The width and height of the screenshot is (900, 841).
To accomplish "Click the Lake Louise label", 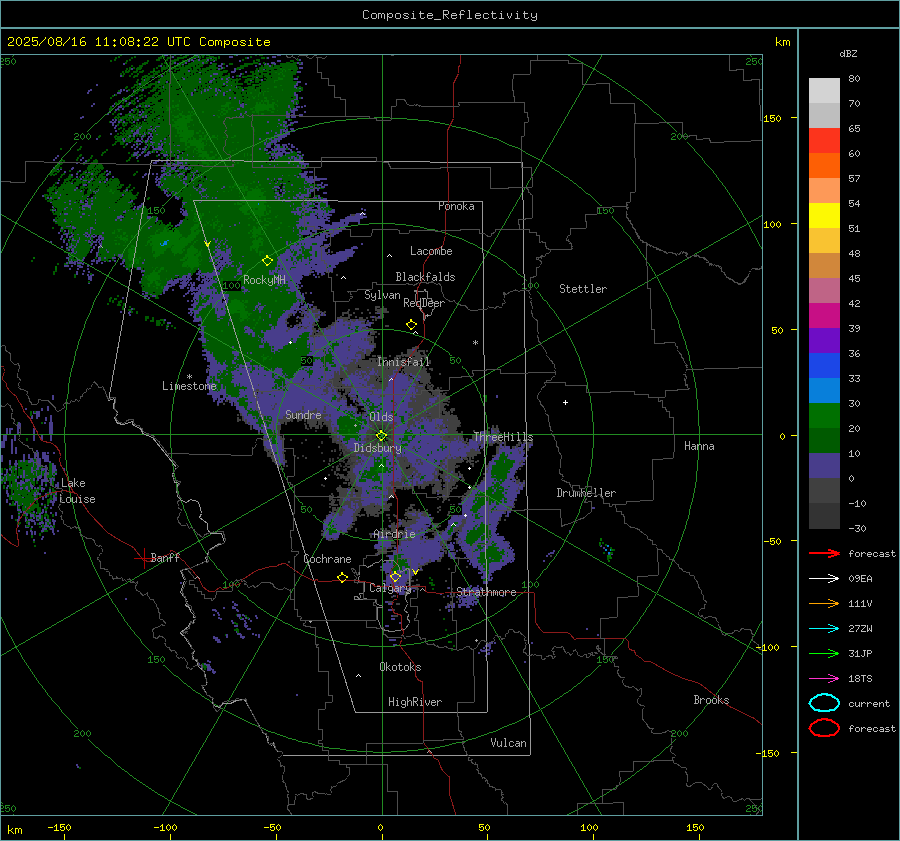I will [x=77, y=491].
